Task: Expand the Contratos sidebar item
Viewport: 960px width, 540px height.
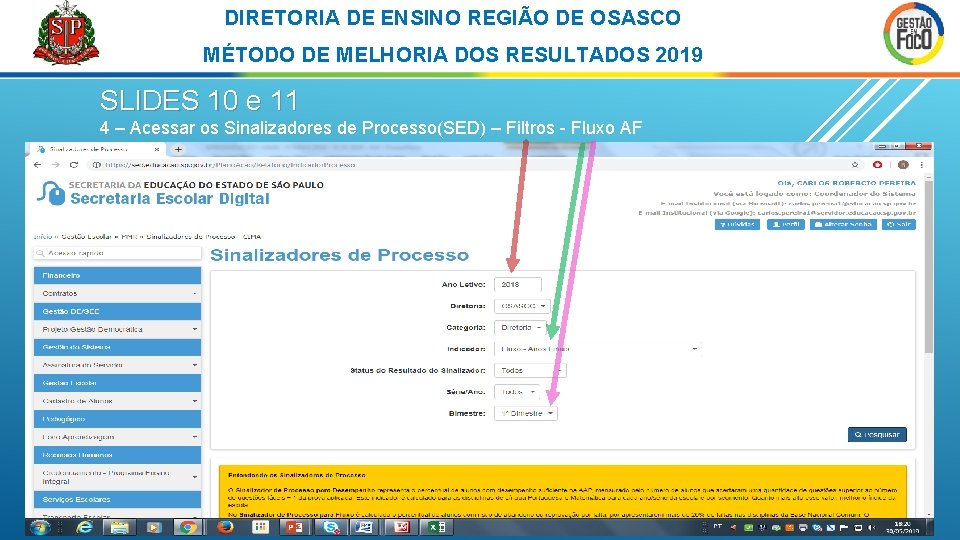Action: (x=117, y=294)
